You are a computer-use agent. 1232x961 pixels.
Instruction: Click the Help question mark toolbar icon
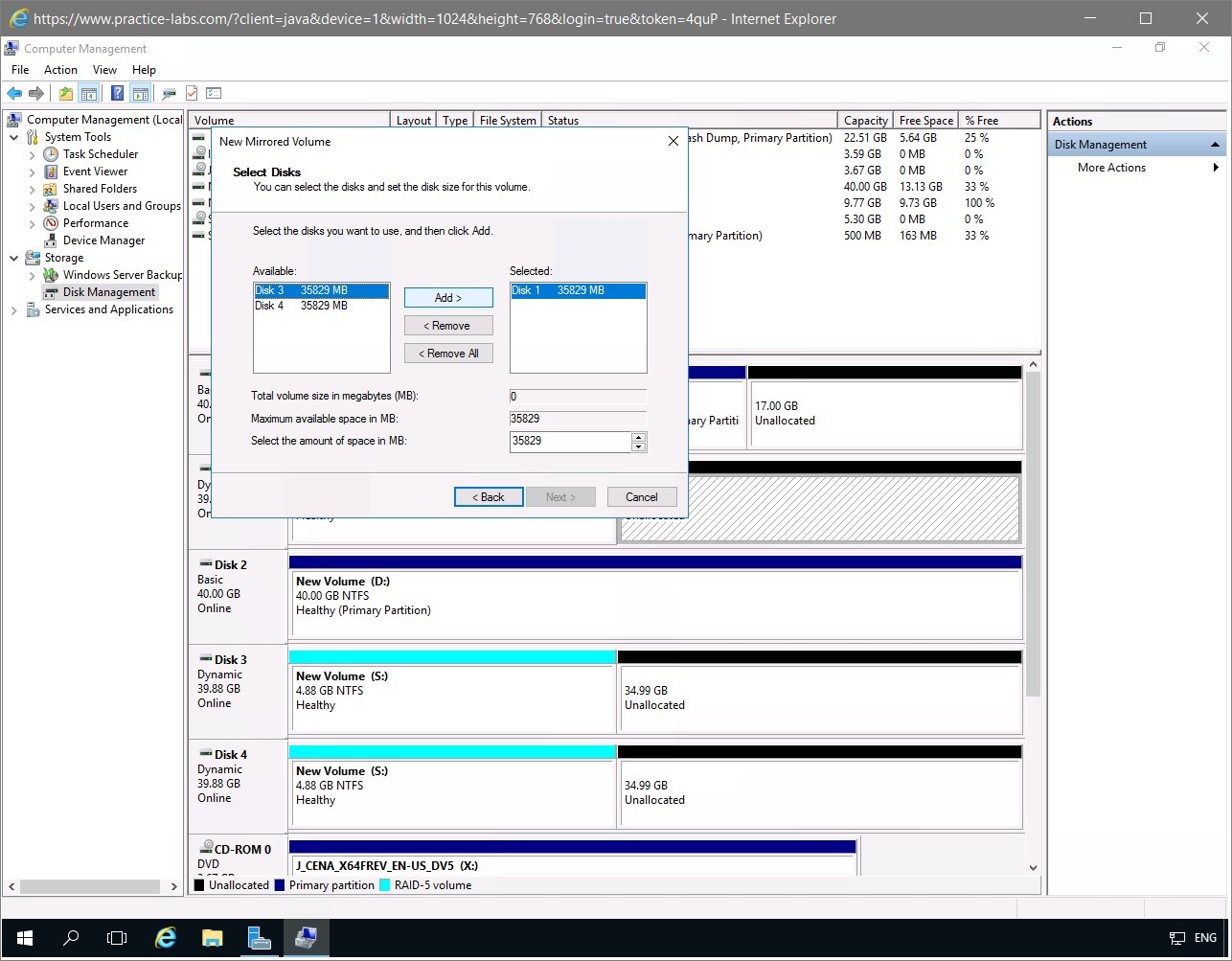tap(117, 93)
